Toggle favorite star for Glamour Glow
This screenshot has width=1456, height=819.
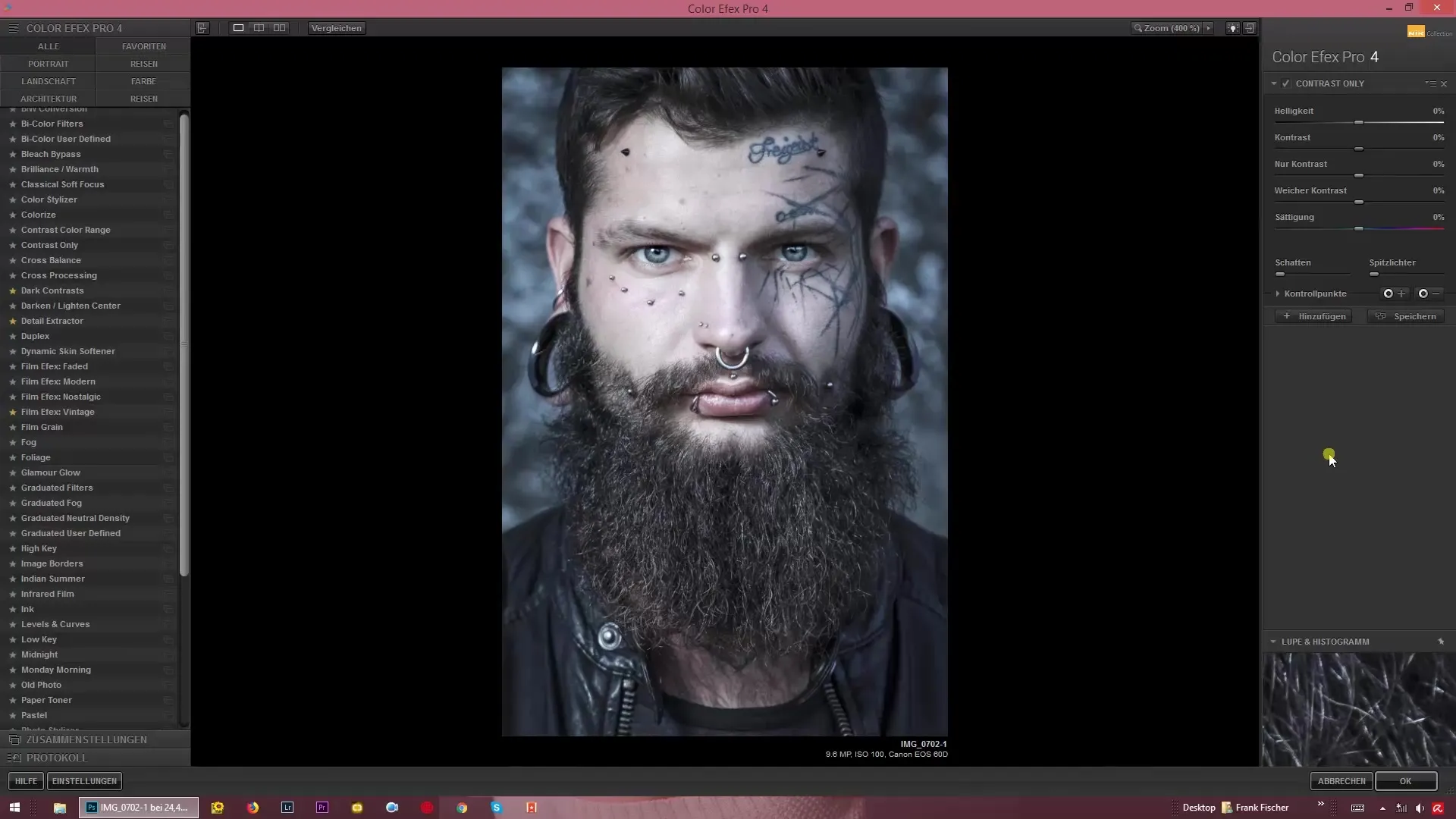point(13,473)
